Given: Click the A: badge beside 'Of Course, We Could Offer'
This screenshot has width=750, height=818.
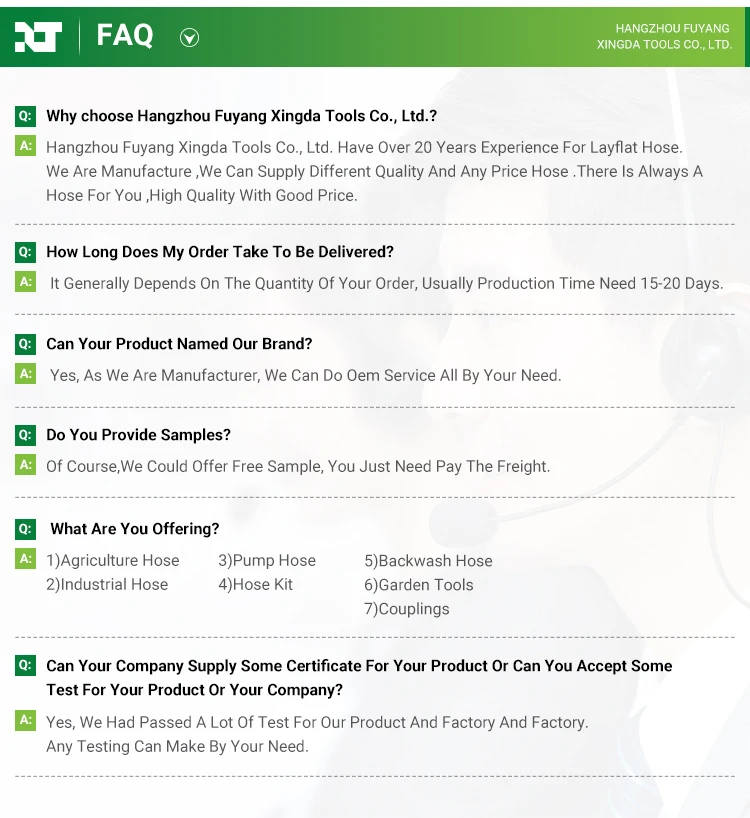Looking at the screenshot, I should [x=25, y=465].
